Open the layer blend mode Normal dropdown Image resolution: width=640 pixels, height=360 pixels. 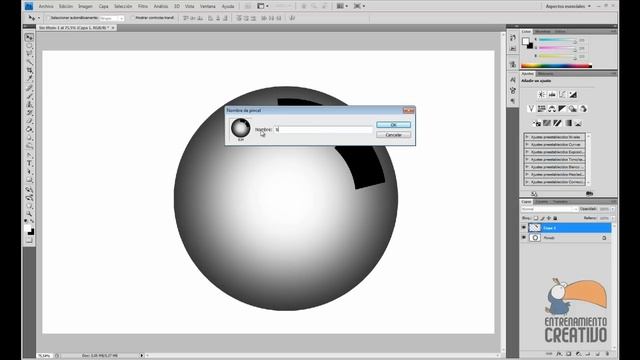pos(549,209)
